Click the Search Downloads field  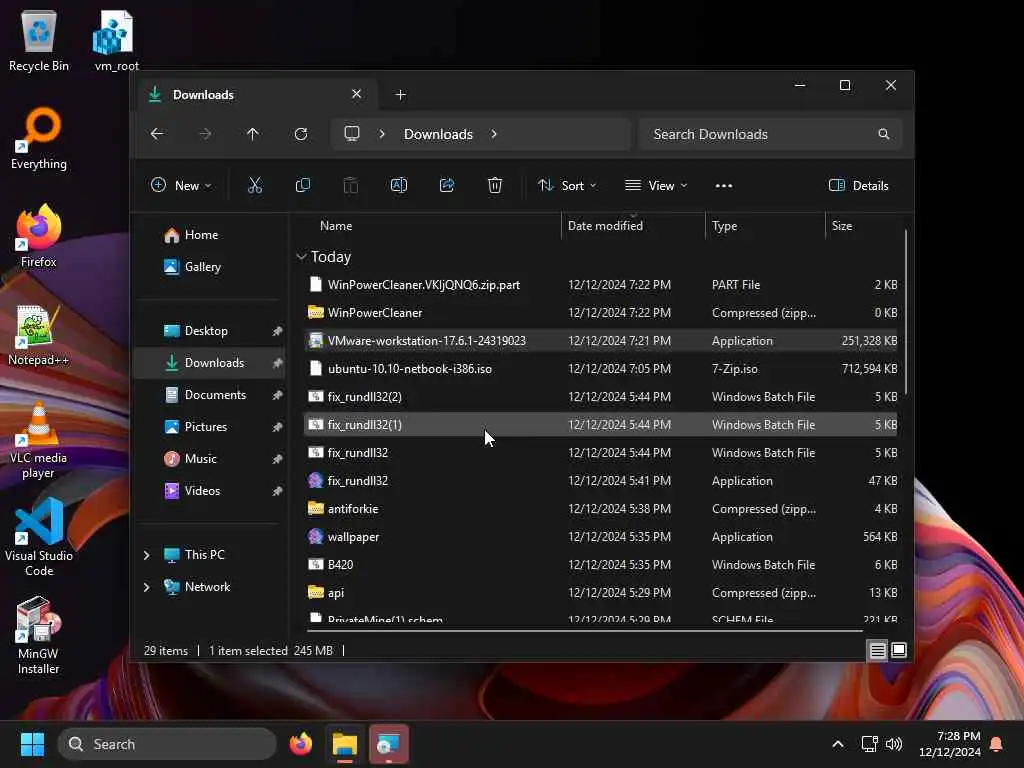tap(770, 134)
